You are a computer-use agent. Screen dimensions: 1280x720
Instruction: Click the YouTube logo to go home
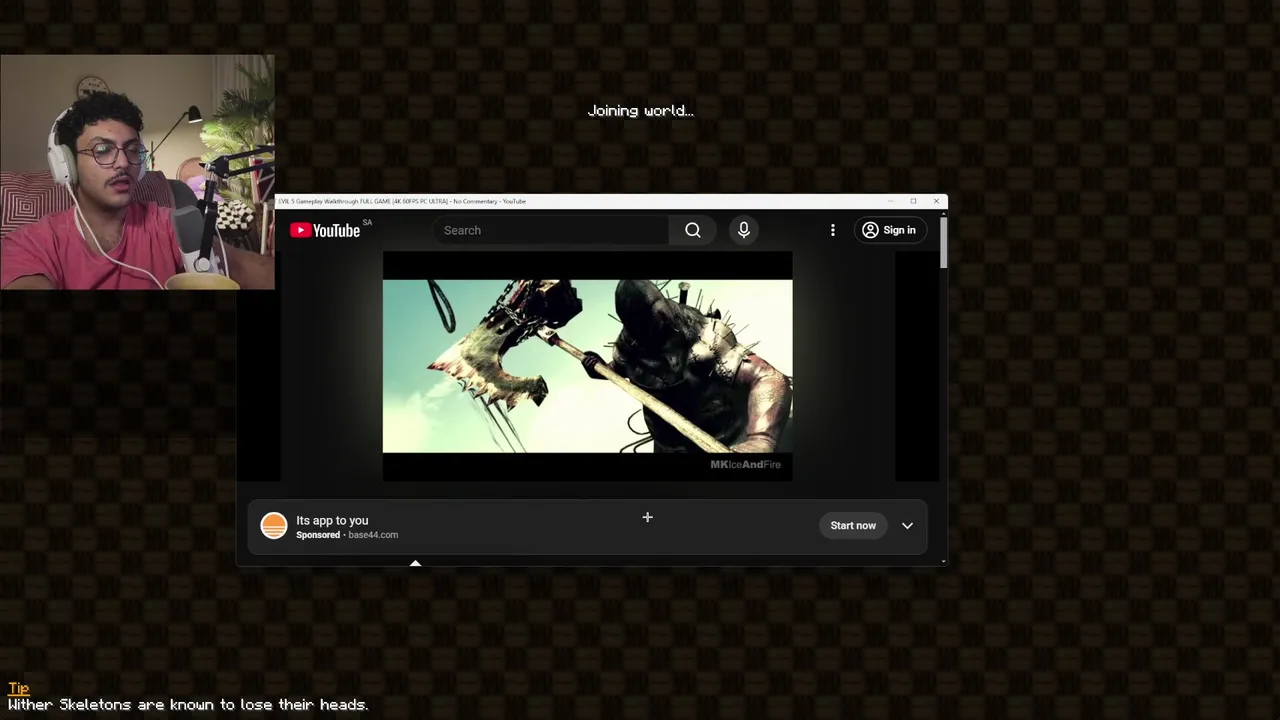tap(325, 230)
